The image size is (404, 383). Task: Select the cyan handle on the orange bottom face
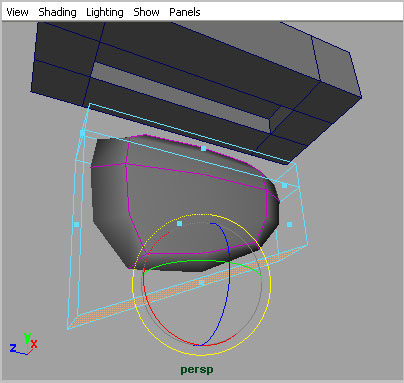(201, 283)
